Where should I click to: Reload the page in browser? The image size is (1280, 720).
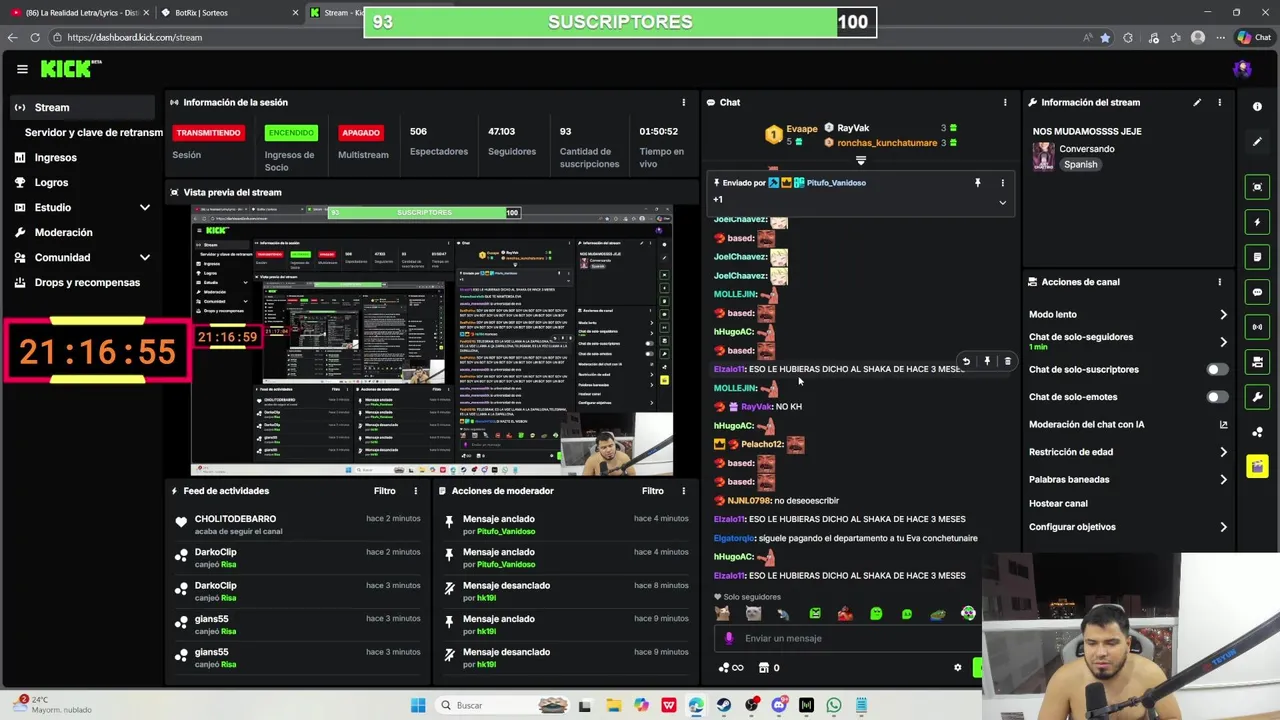coord(35,37)
